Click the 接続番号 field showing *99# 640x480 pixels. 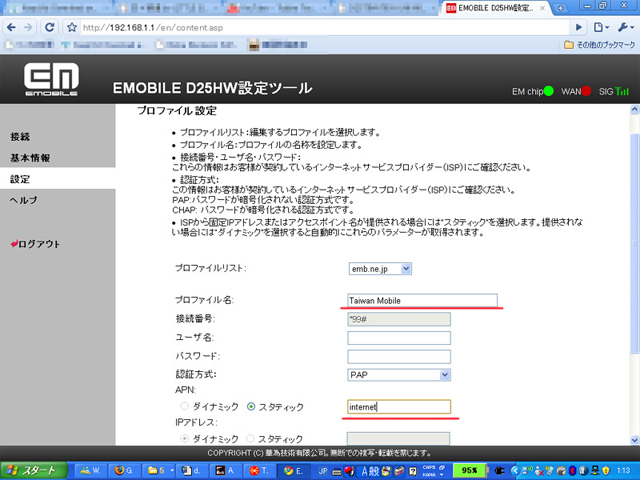click(399, 319)
